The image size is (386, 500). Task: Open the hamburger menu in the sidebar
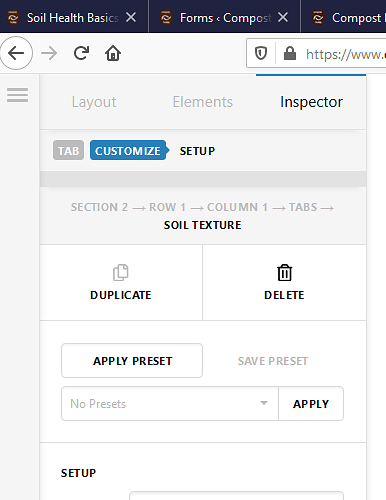coord(17,95)
